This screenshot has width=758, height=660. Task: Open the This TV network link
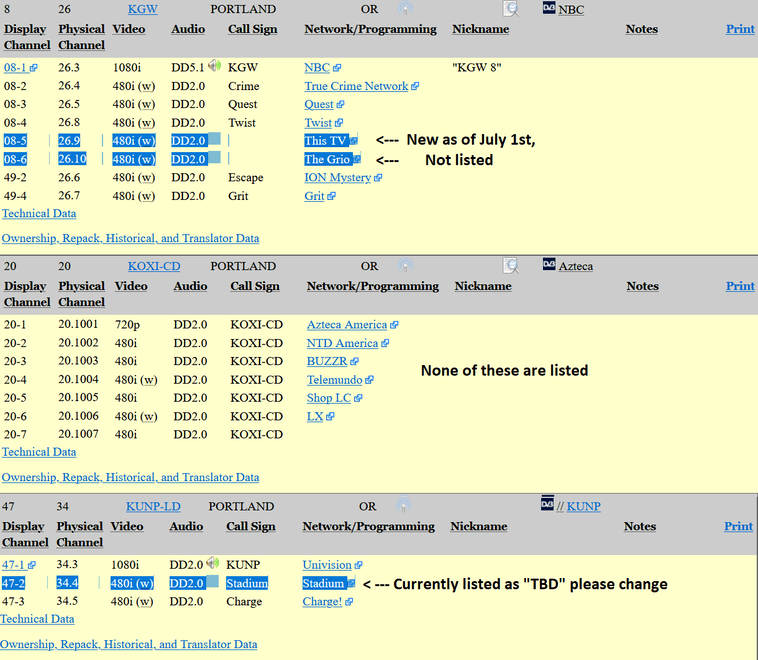(x=325, y=141)
